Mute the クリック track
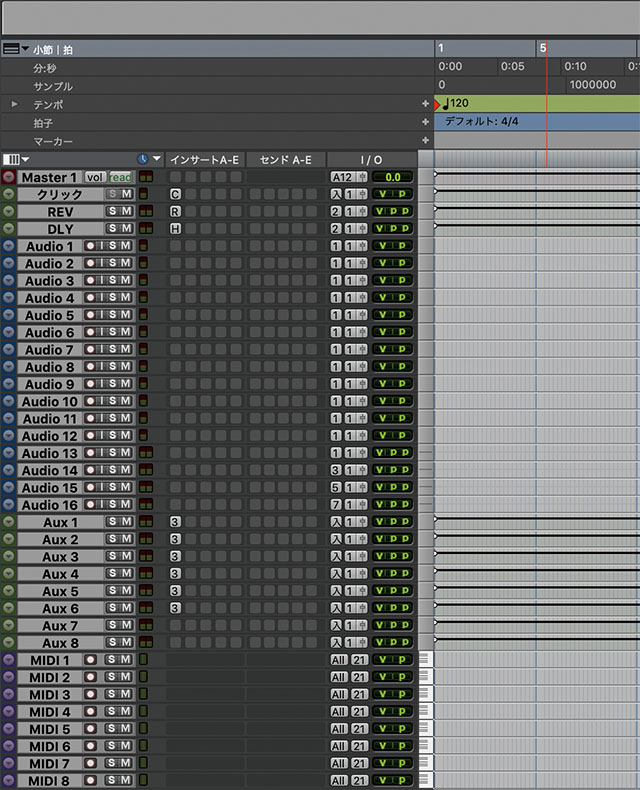Image resolution: width=640 pixels, height=790 pixels. click(126, 194)
